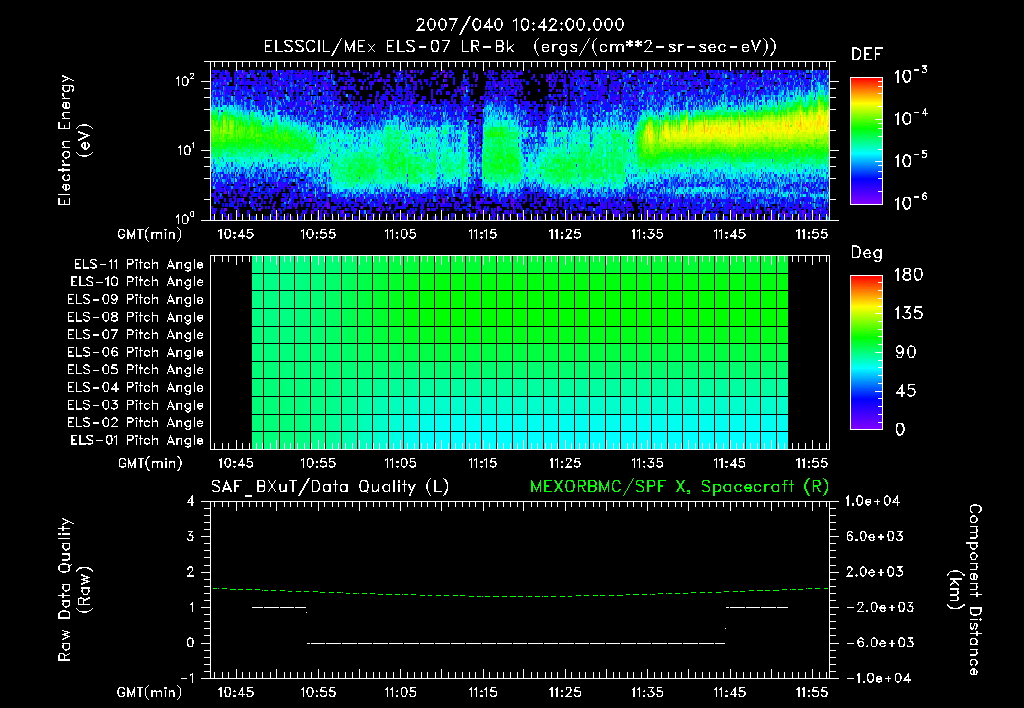Click the Deg pitch angle colorbar
The width and height of the screenshot is (1024, 708).
[866, 352]
